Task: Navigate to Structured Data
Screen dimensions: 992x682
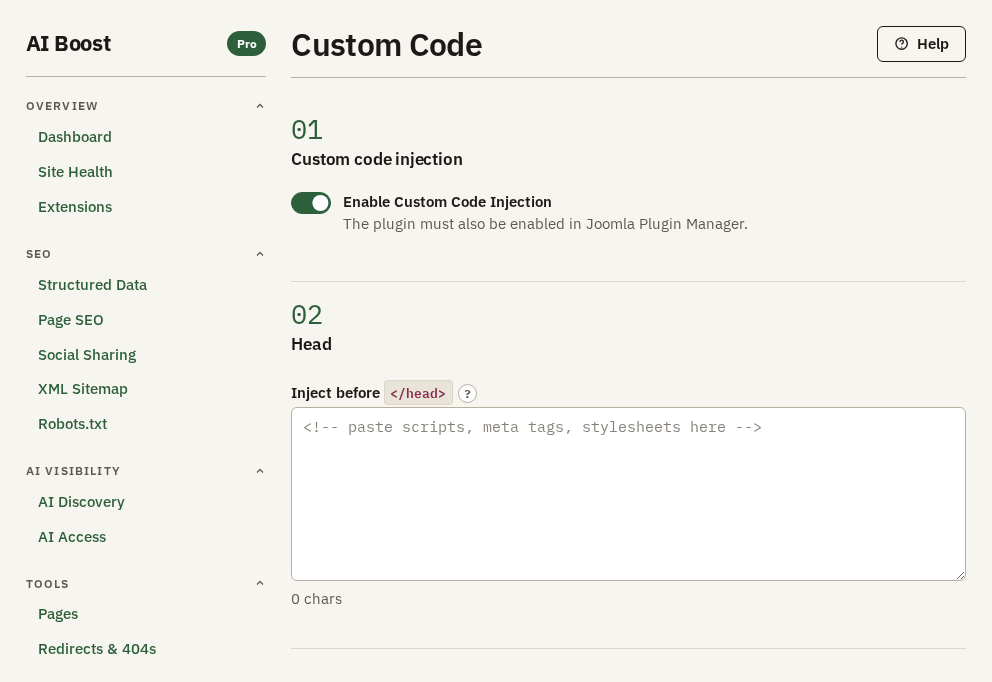Action: click(92, 285)
